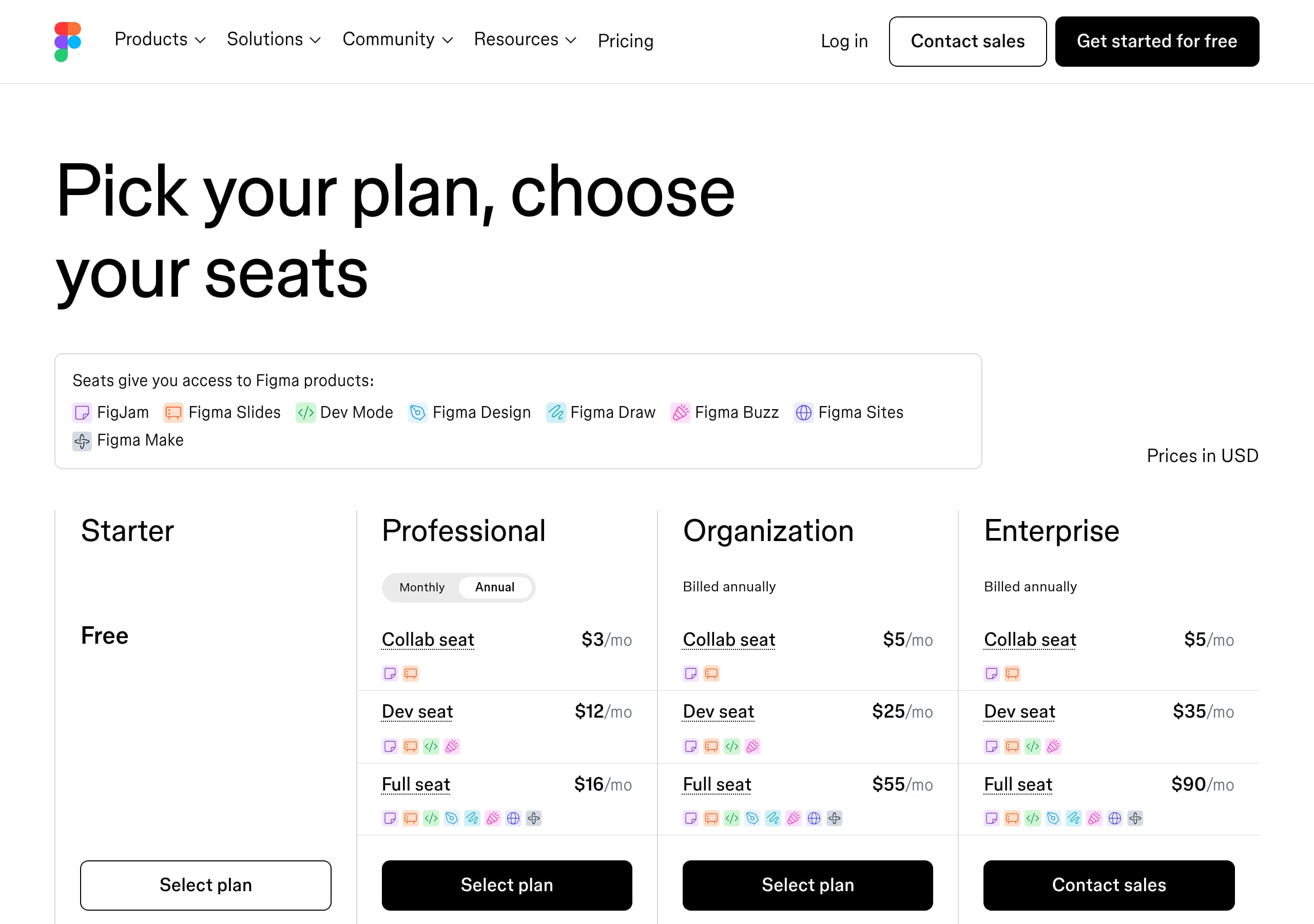This screenshot has height=924, width=1314.
Task: Click the FigJam product icon
Action: (82, 412)
